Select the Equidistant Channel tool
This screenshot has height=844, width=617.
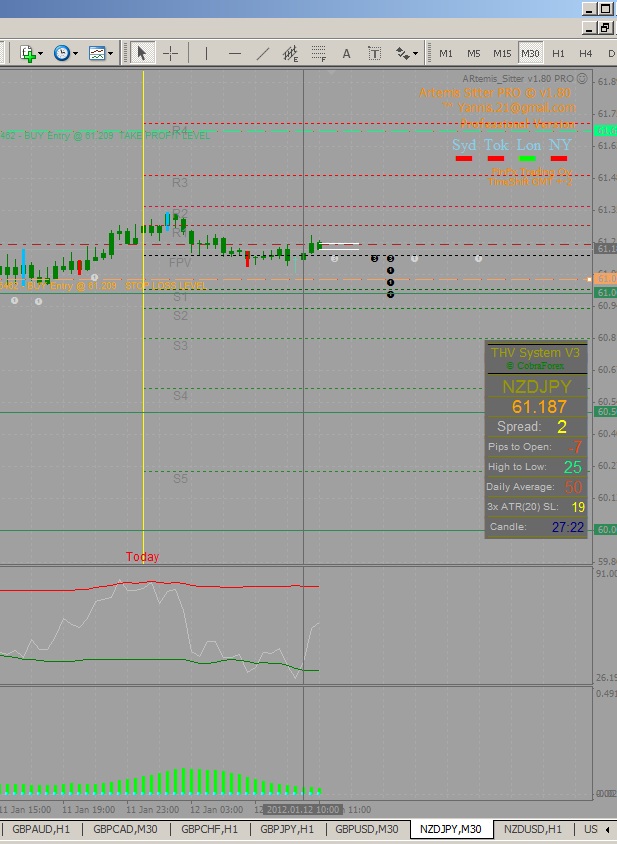290,53
